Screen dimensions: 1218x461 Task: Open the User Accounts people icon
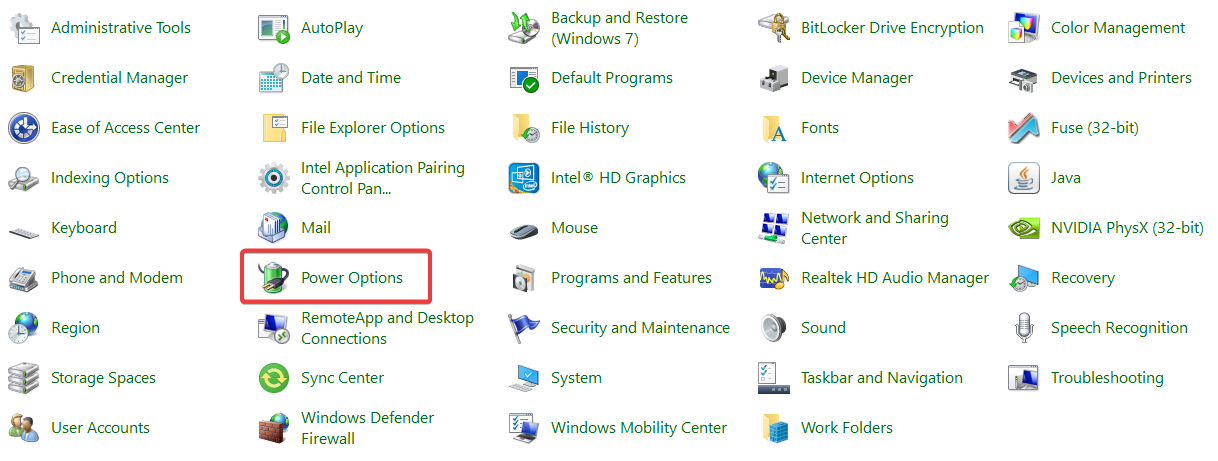pos(24,428)
